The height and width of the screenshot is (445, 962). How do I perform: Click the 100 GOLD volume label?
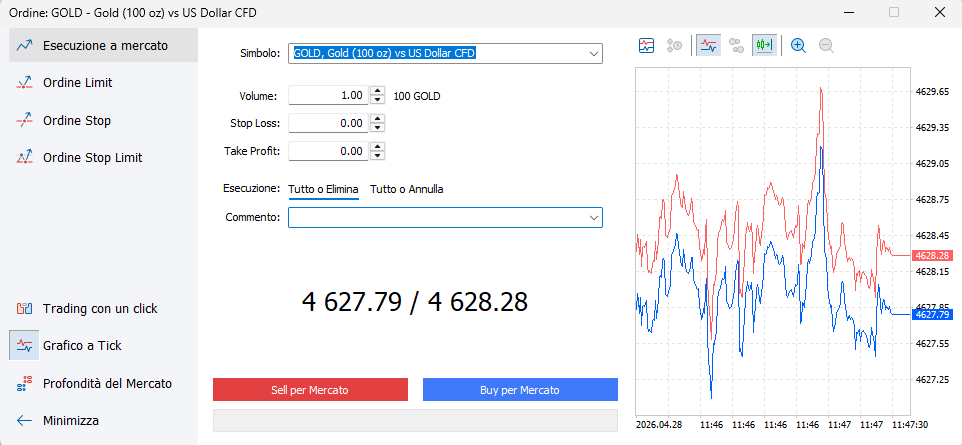pos(417,96)
